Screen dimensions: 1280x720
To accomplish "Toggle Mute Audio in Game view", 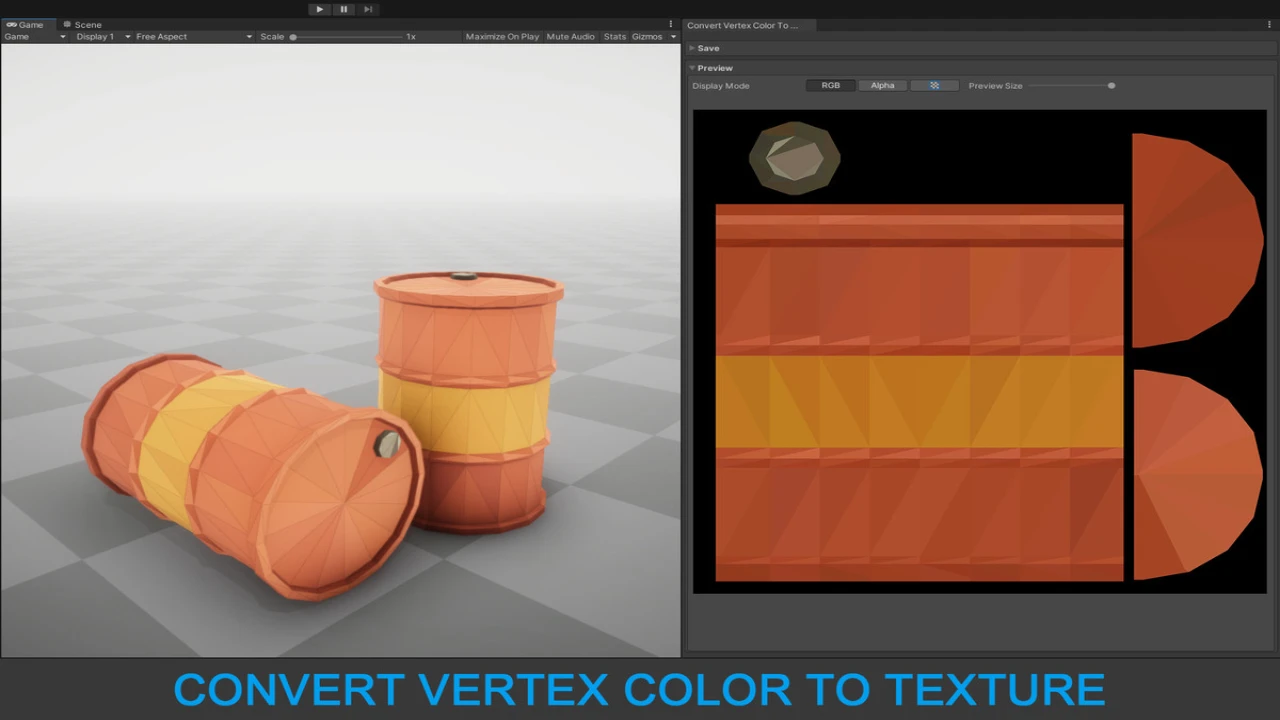I will tap(570, 37).
